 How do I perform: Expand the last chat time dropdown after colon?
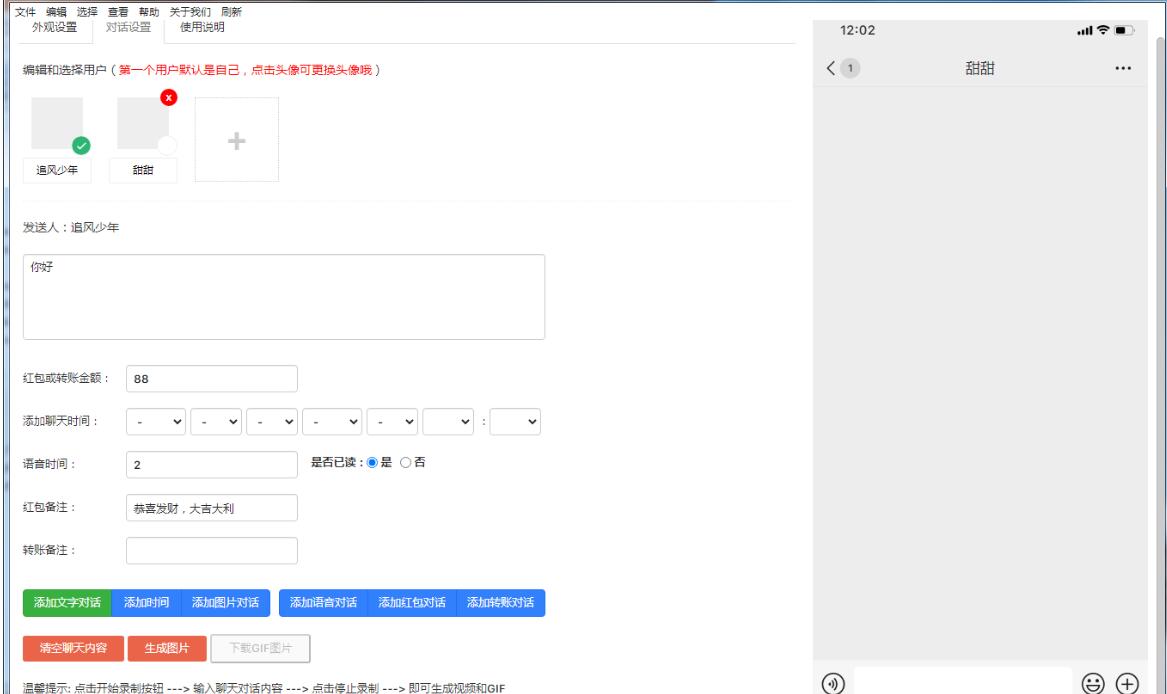point(516,421)
